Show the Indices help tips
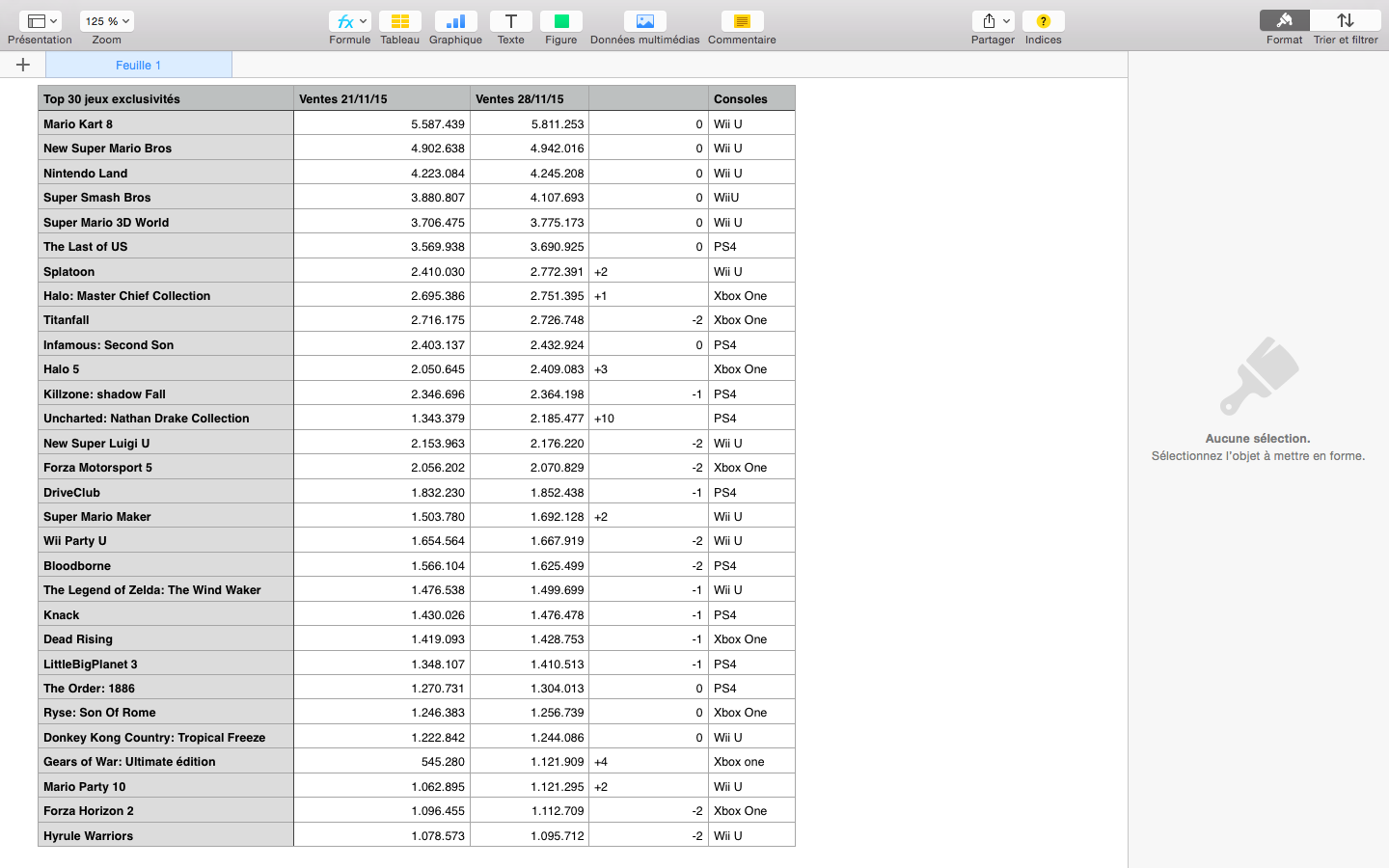The image size is (1389, 868). click(x=1044, y=21)
